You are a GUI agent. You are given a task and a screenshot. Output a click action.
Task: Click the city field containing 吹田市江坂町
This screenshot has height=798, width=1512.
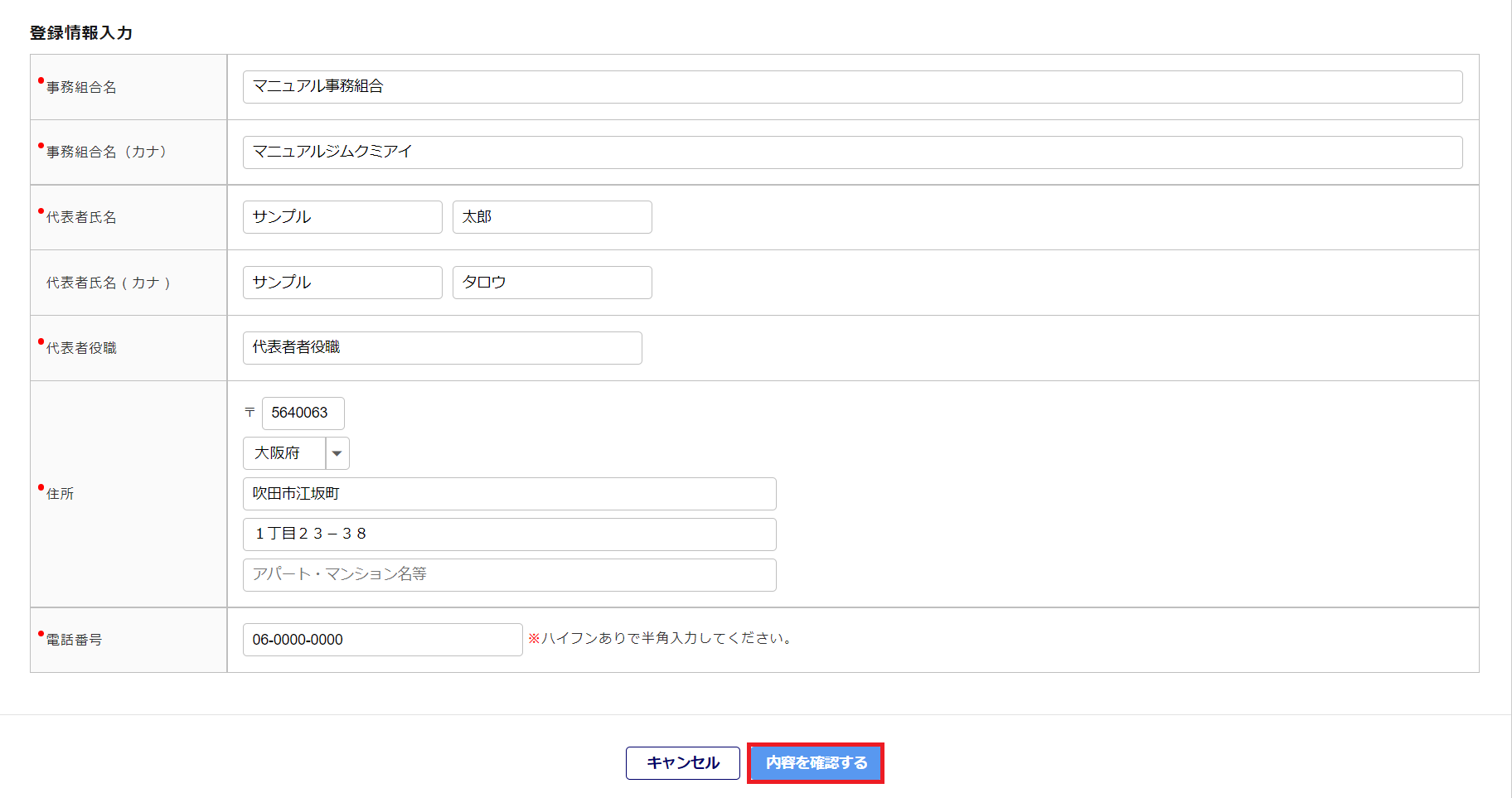tap(509, 494)
